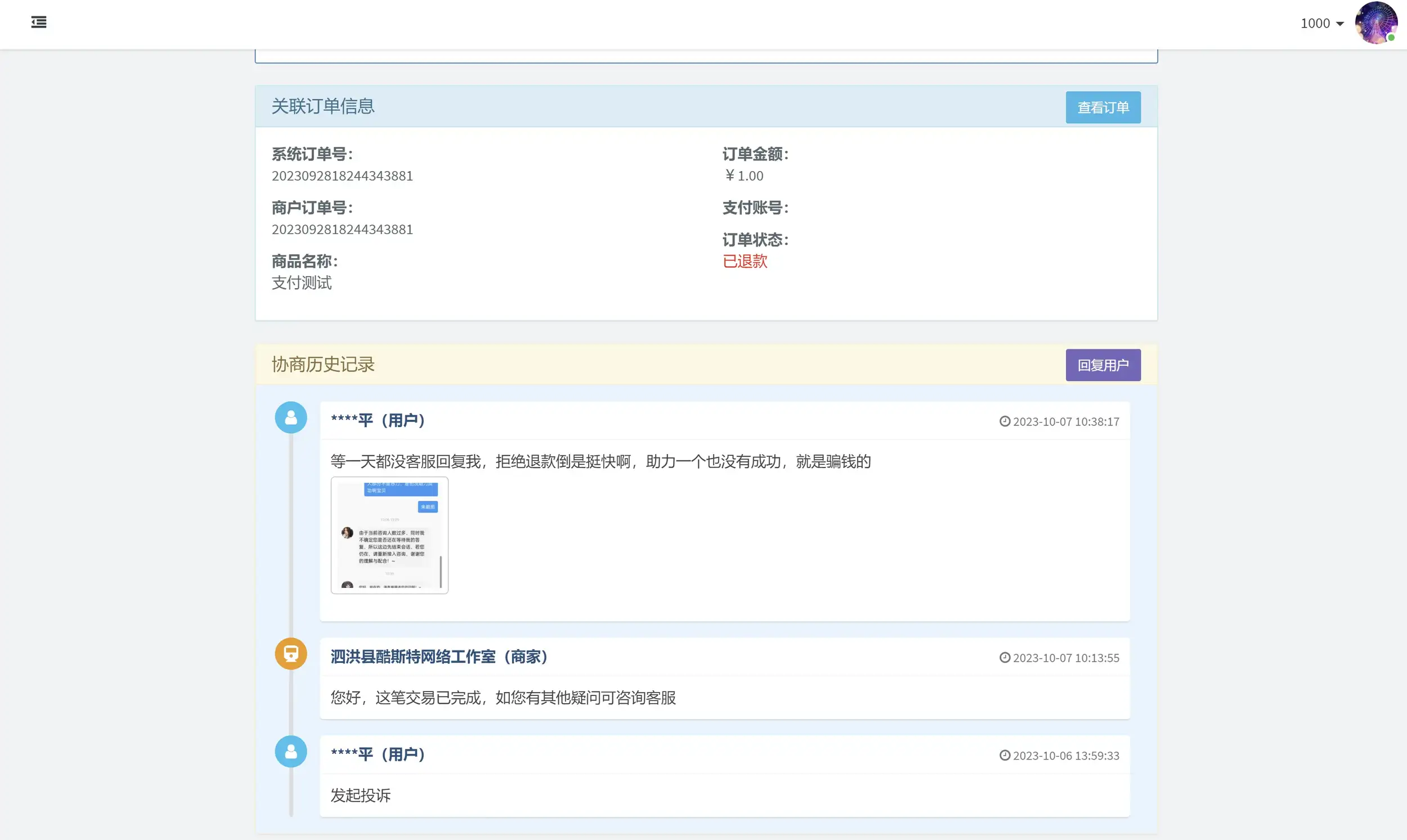Click the 泗洪县酷斯特网络工作室（商家）name
This screenshot has height=840, width=1407.
[x=439, y=657]
